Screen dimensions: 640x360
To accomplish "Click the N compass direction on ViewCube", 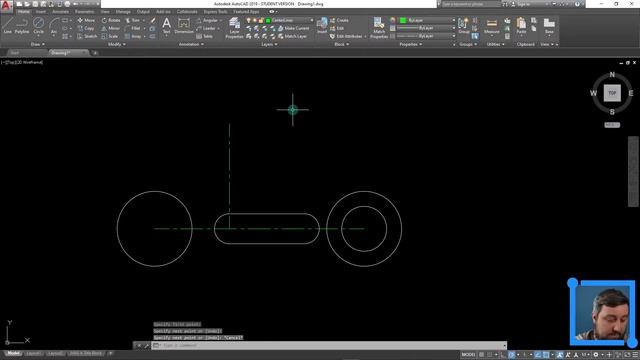I will click(612, 75).
